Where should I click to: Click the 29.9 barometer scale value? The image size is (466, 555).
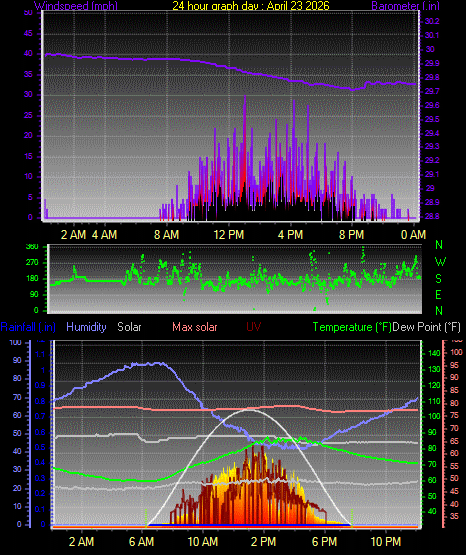(x=432, y=63)
